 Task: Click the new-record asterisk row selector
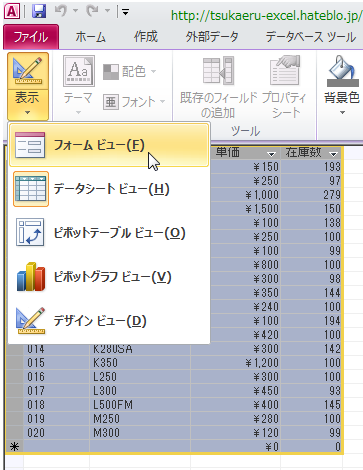pos(14,447)
